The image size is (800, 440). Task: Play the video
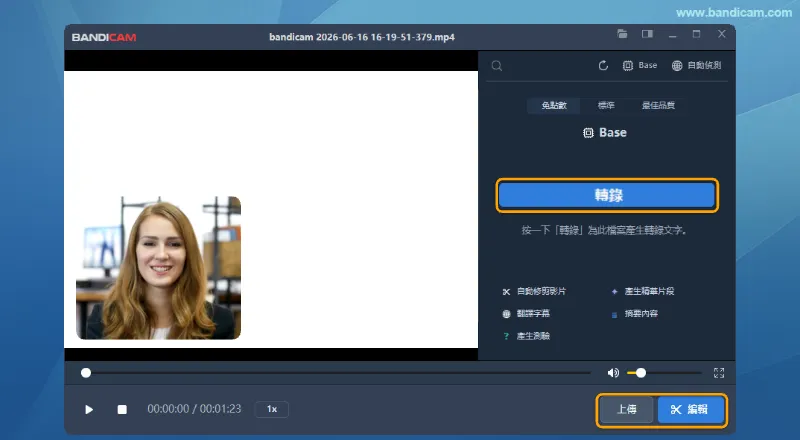click(89, 409)
